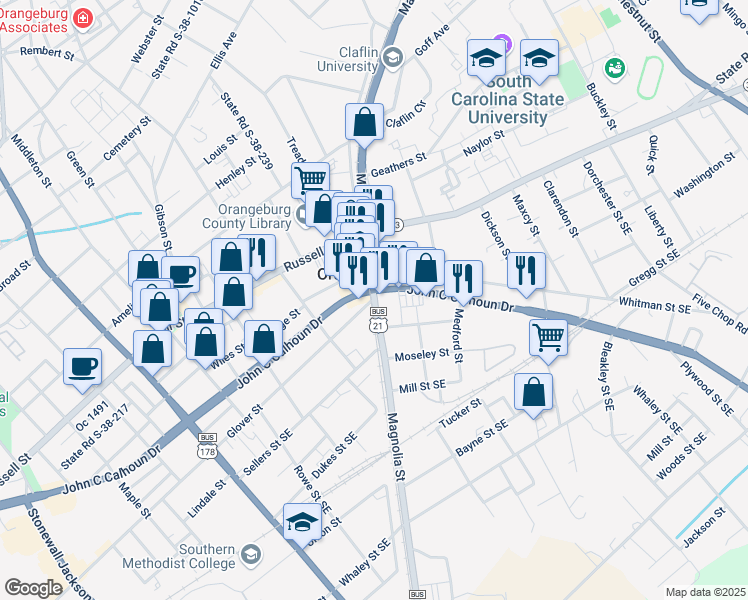
Task: Click the Mill St SE label near Magnolia St
Action: pos(422,387)
